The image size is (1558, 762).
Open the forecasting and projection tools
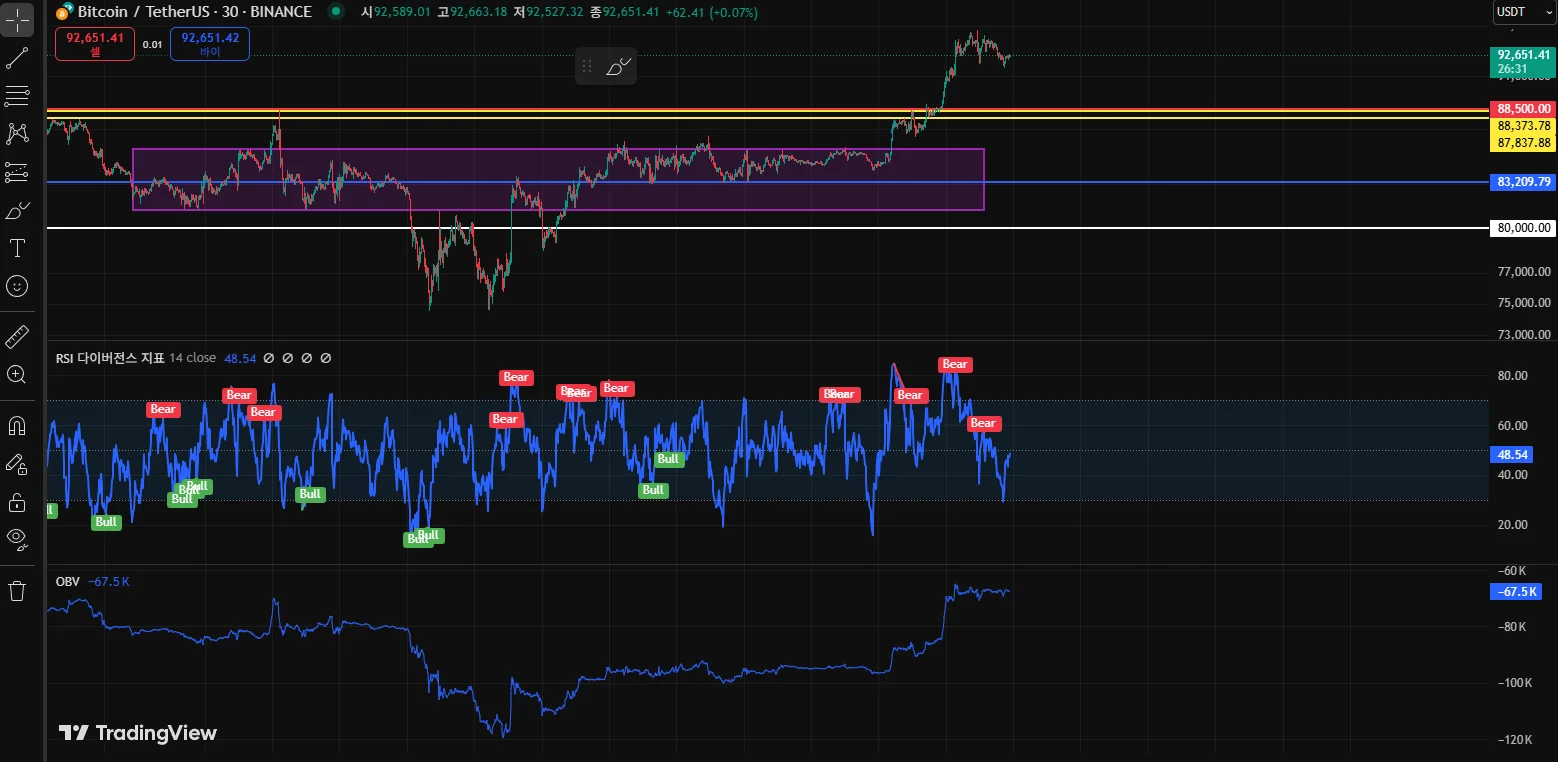pyautogui.click(x=17, y=172)
